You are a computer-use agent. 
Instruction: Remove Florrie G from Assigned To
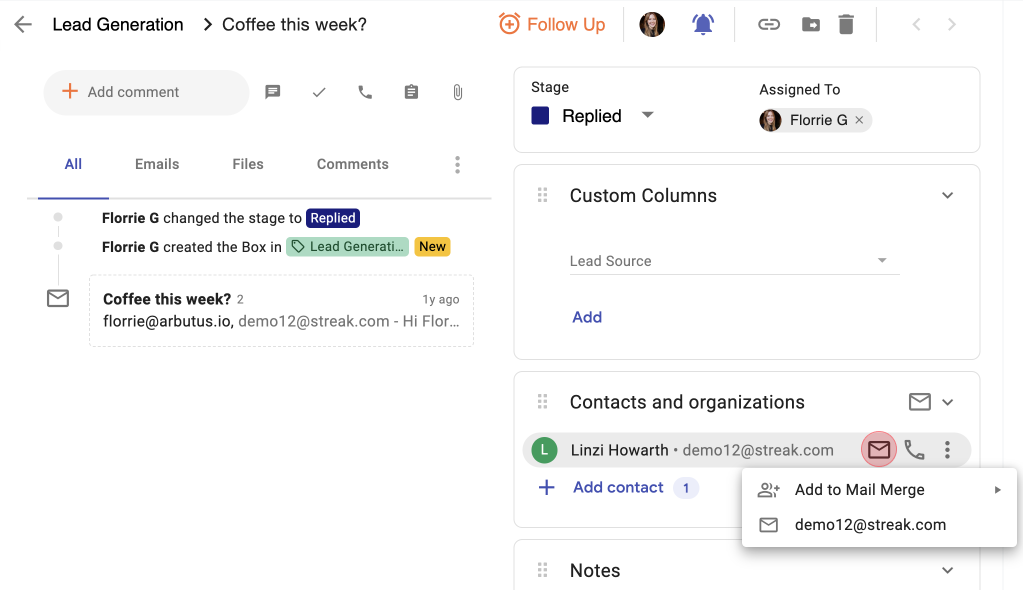click(859, 120)
